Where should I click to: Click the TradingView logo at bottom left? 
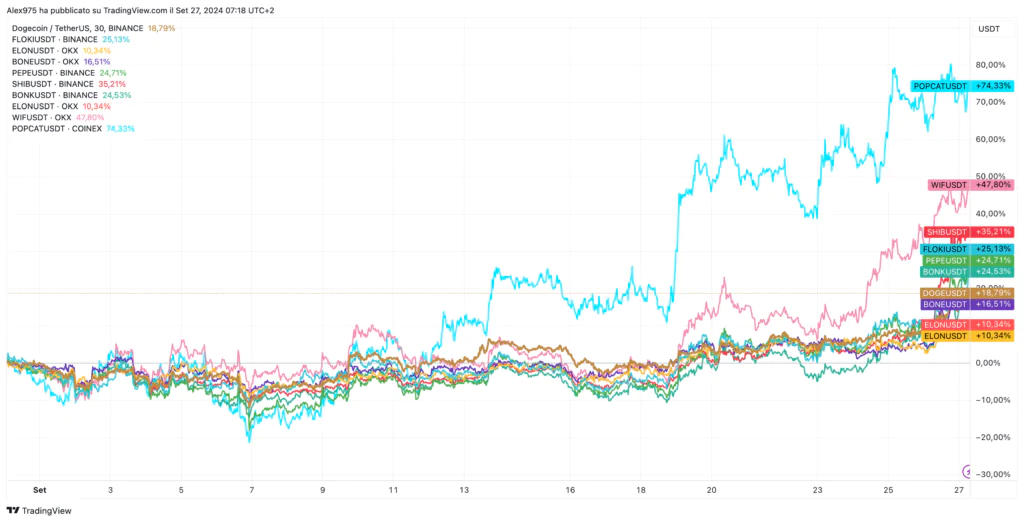(38, 511)
